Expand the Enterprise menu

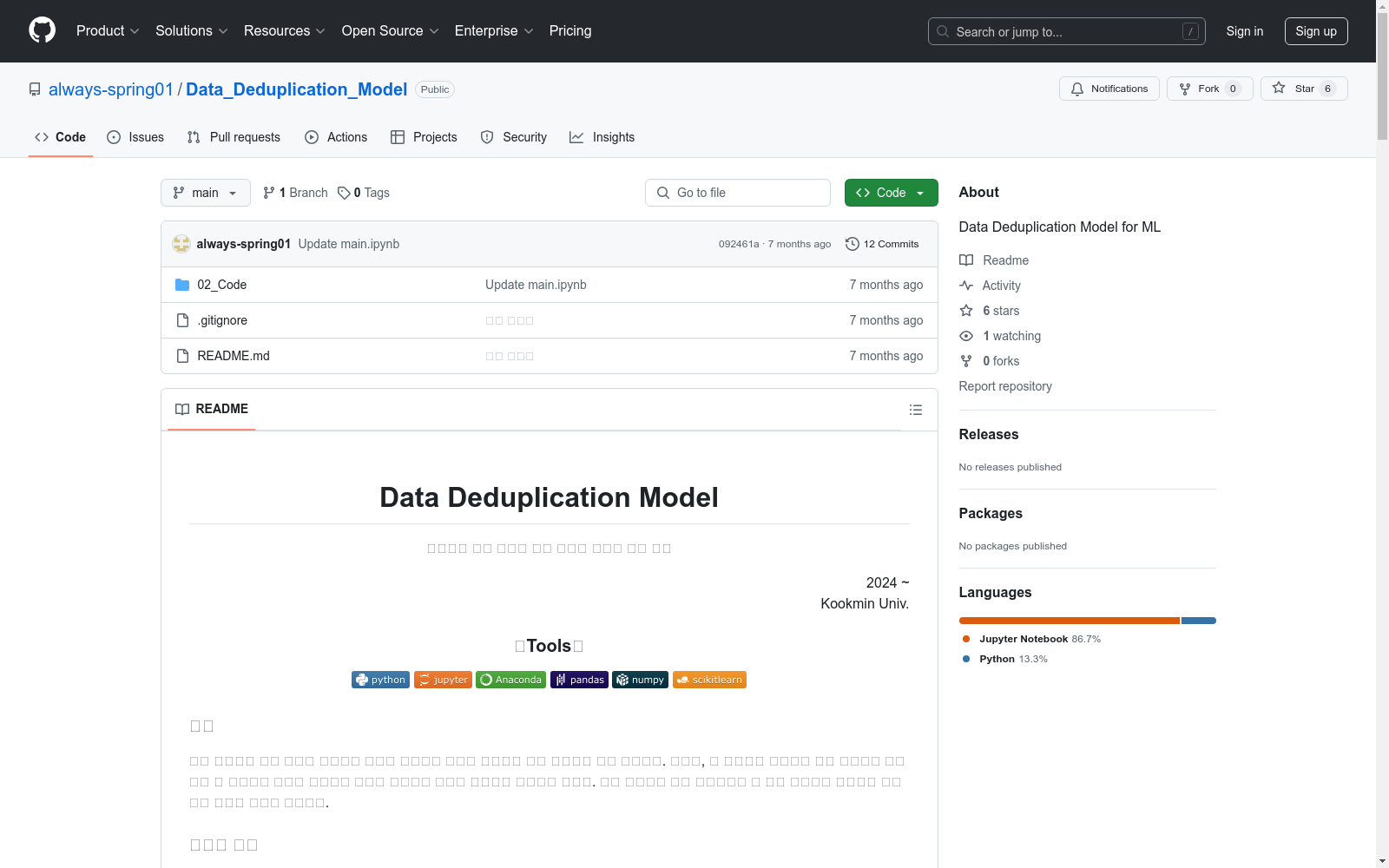(x=494, y=31)
